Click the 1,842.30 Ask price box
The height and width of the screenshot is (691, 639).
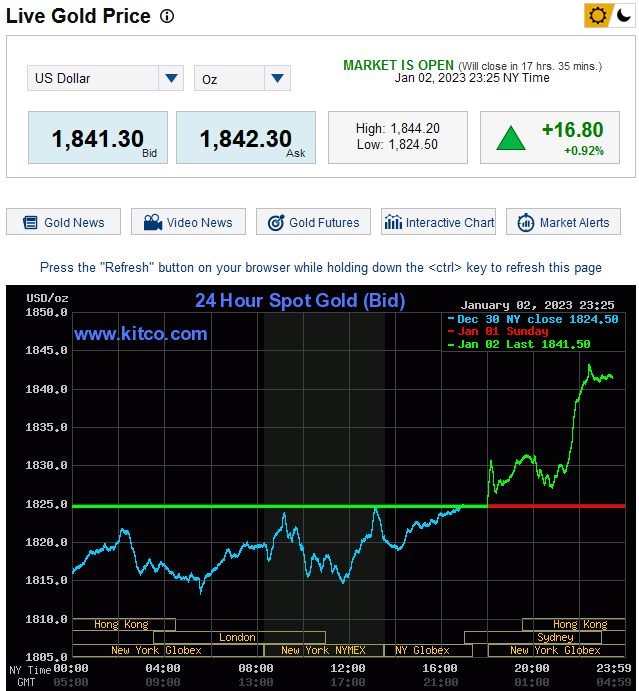tap(246, 137)
